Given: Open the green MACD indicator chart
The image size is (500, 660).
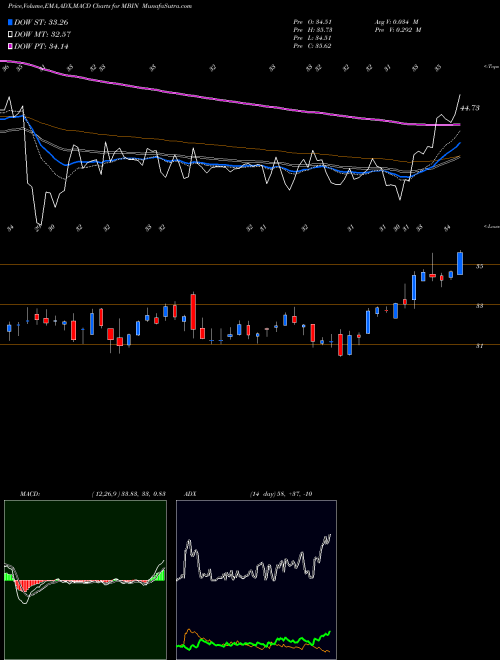Looking at the screenshot, I should tap(85, 580).
